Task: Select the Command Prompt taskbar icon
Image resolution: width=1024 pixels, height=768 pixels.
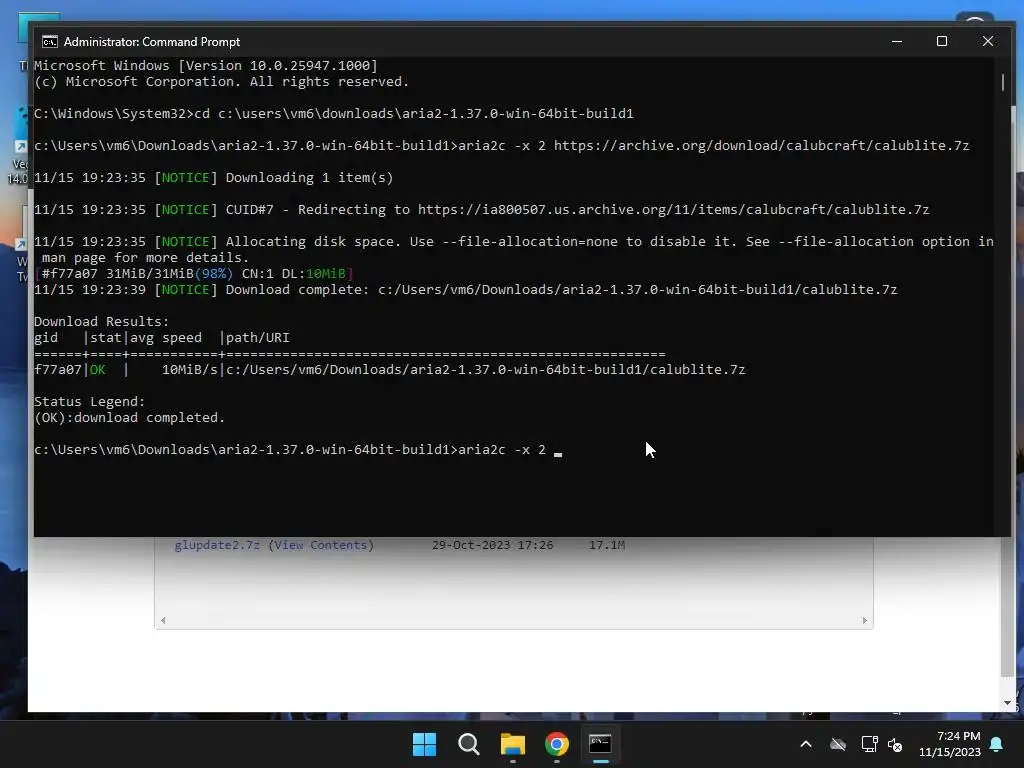Action: (x=600, y=744)
